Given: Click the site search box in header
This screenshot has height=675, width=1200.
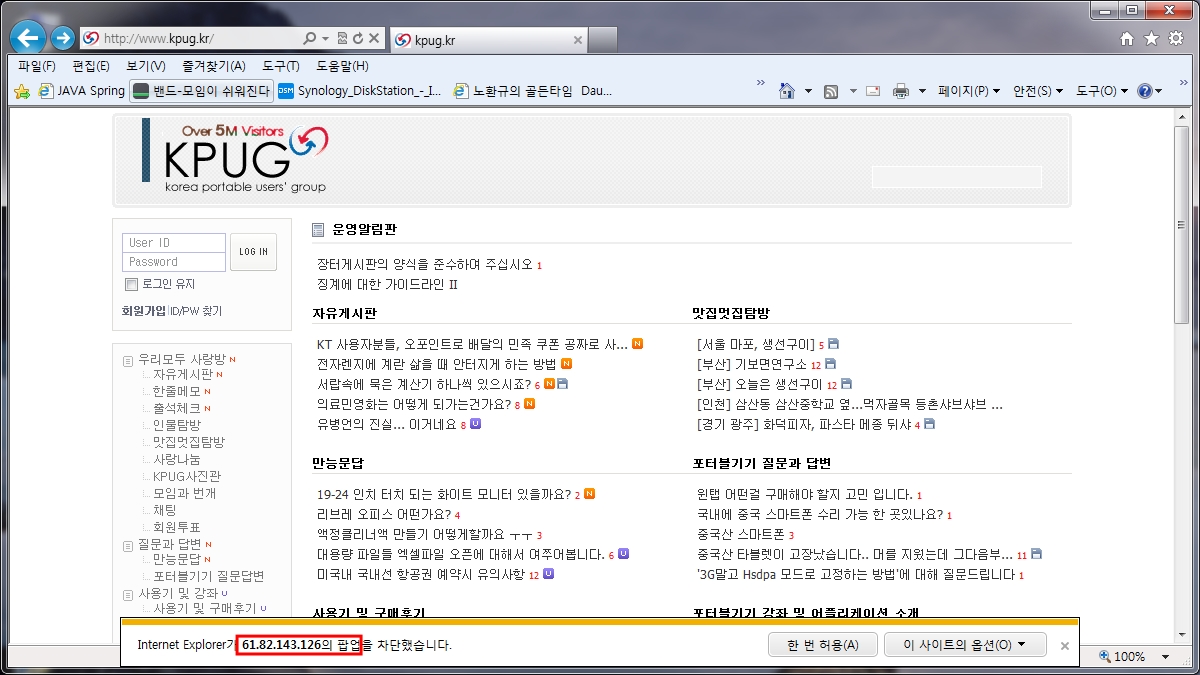Looking at the screenshot, I should 957,177.
